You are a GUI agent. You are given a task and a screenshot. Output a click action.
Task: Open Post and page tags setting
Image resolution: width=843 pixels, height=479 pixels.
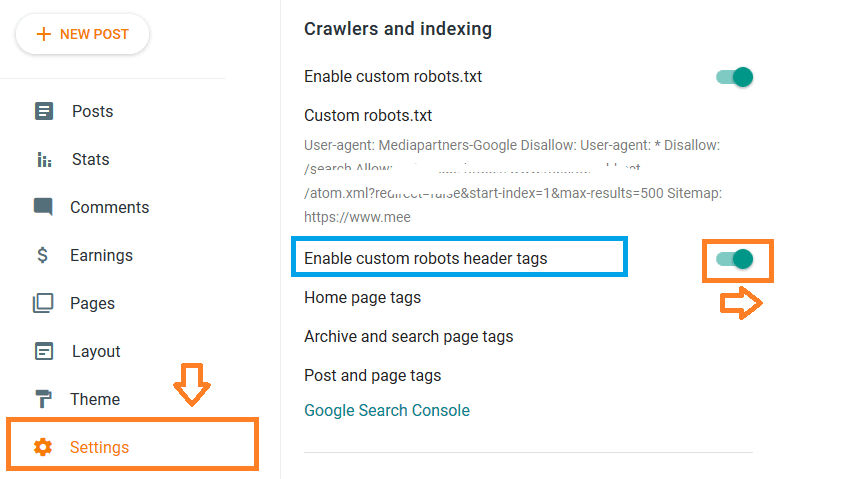(373, 375)
